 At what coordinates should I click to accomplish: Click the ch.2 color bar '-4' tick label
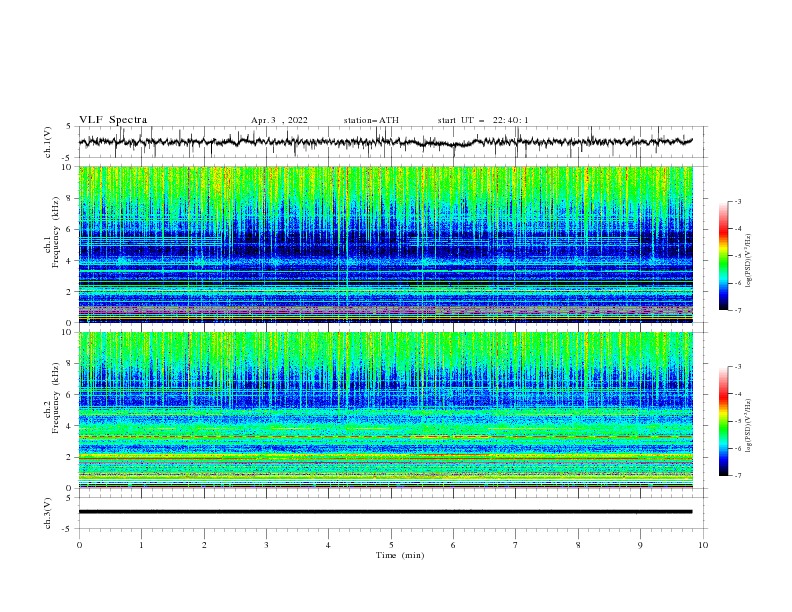[x=737, y=394]
